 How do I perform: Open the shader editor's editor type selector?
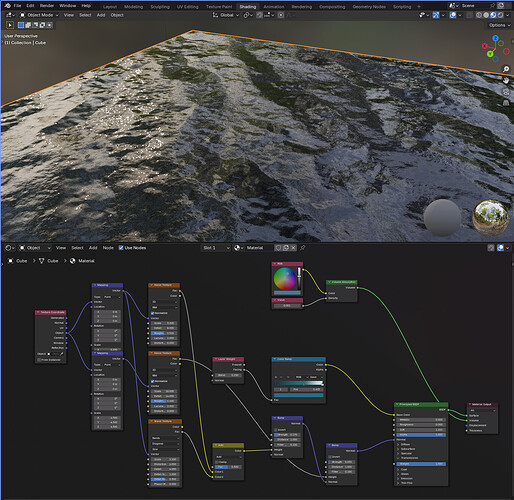(9, 248)
